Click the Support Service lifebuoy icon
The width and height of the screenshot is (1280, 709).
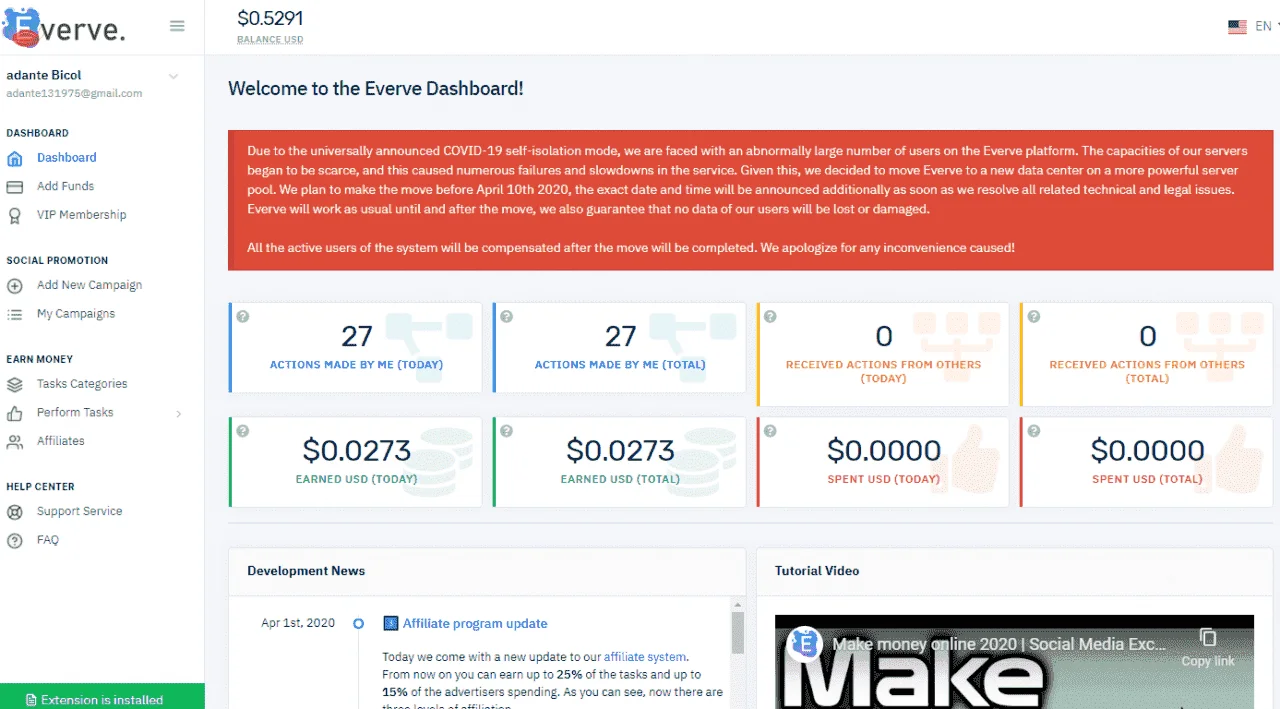[15, 512]
